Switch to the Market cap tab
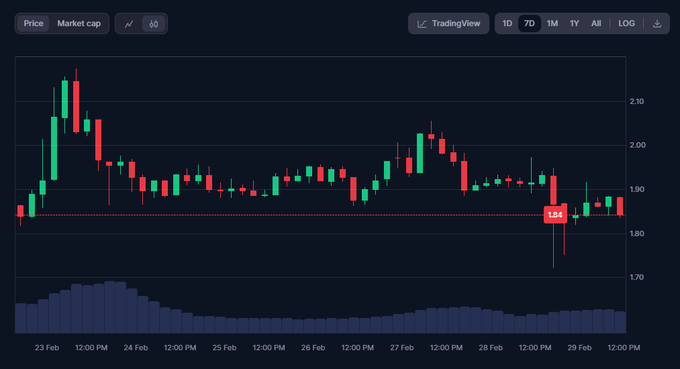Viewport: 680px width, 369px height. point(79,23)
